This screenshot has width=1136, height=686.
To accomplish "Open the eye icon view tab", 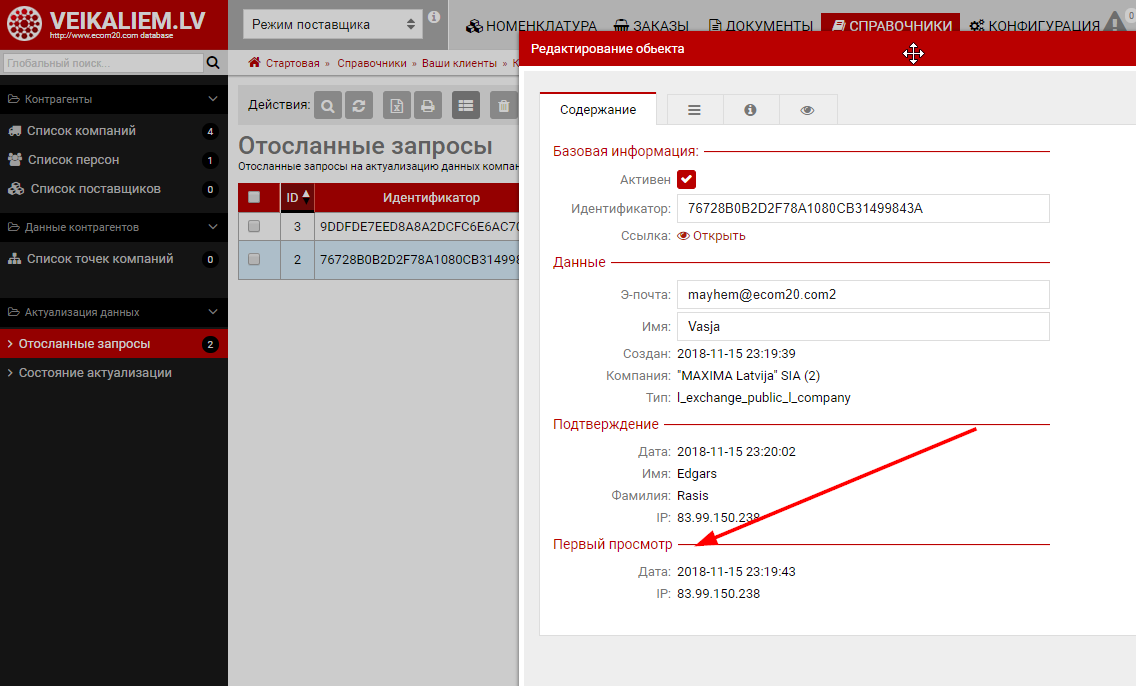I will [x=807, y=110].
